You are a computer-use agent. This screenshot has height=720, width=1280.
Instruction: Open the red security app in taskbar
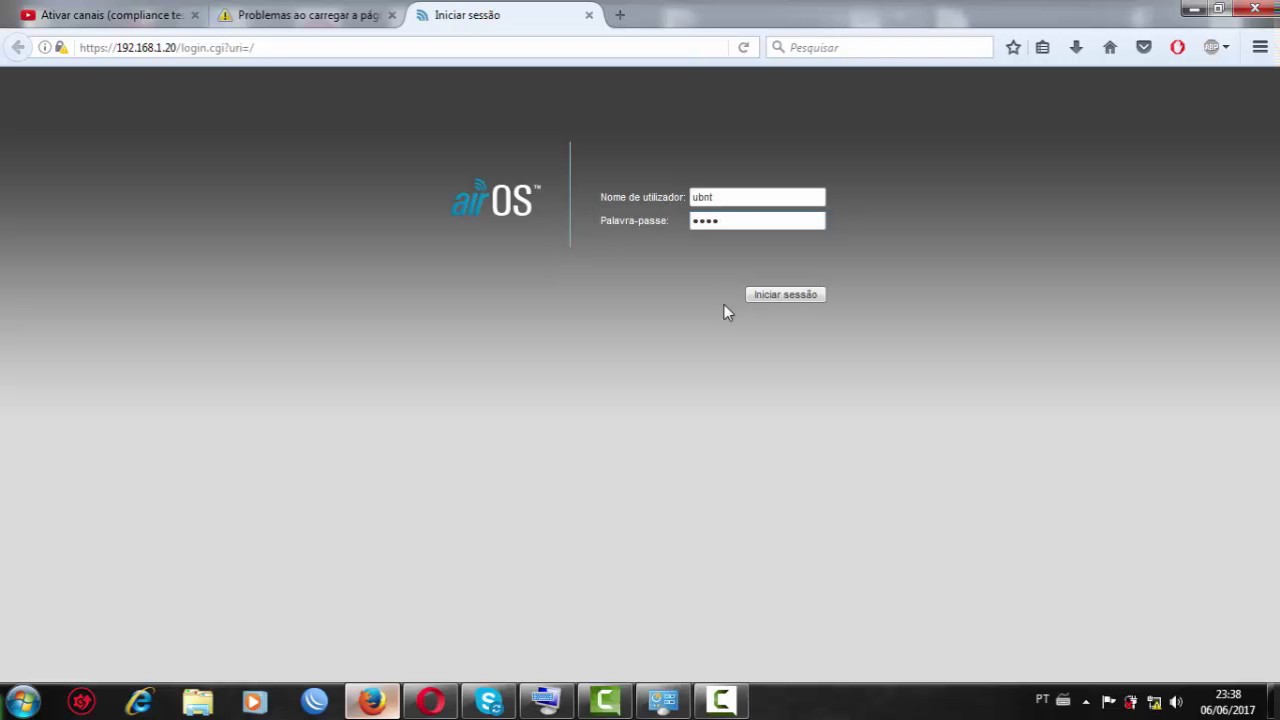pos(81,701)
